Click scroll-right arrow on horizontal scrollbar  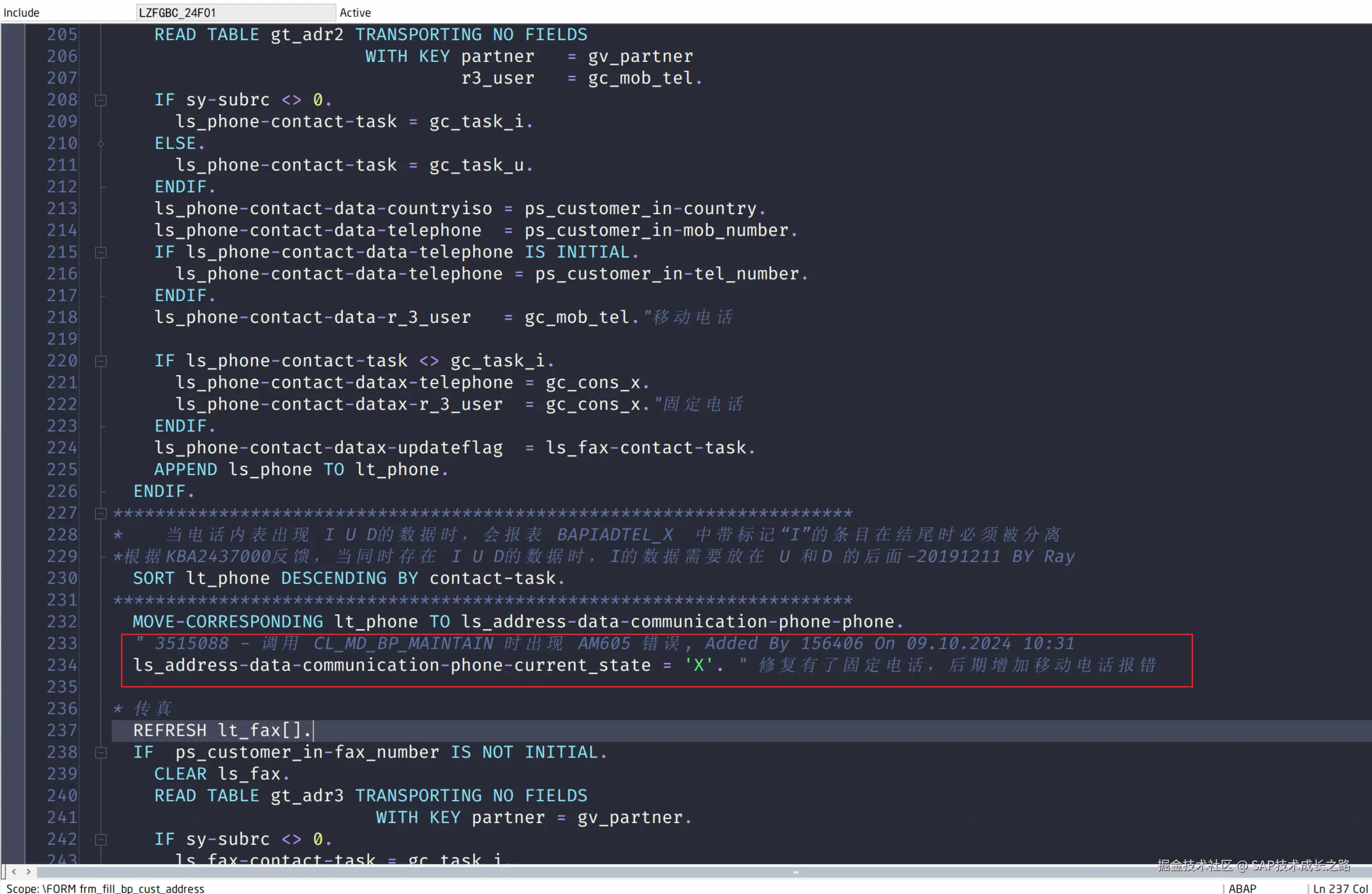pos(28,871)
